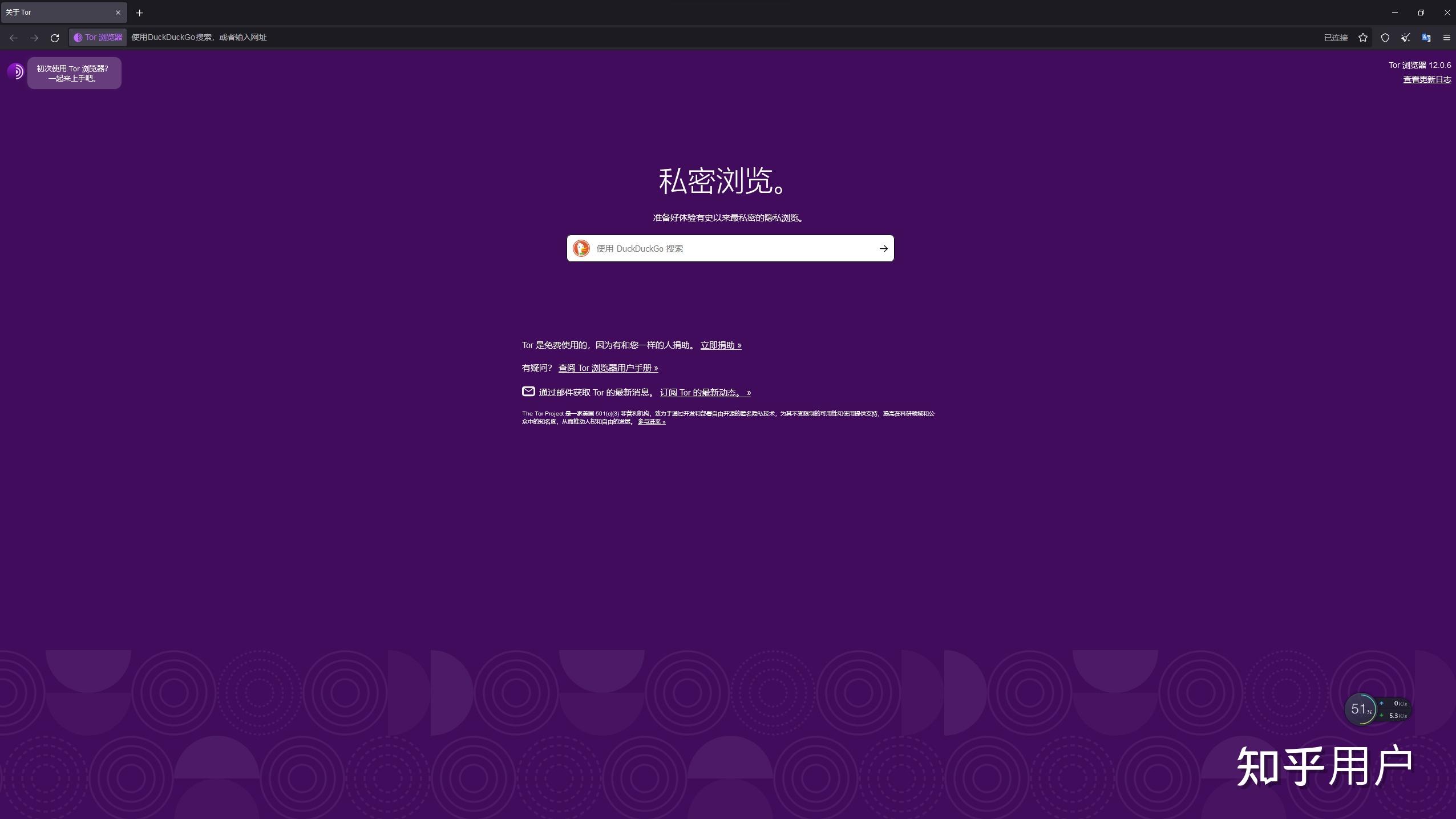Click the mail envelope icon
The height and width of the screenshot is (819, 1456).
(528, 392)
